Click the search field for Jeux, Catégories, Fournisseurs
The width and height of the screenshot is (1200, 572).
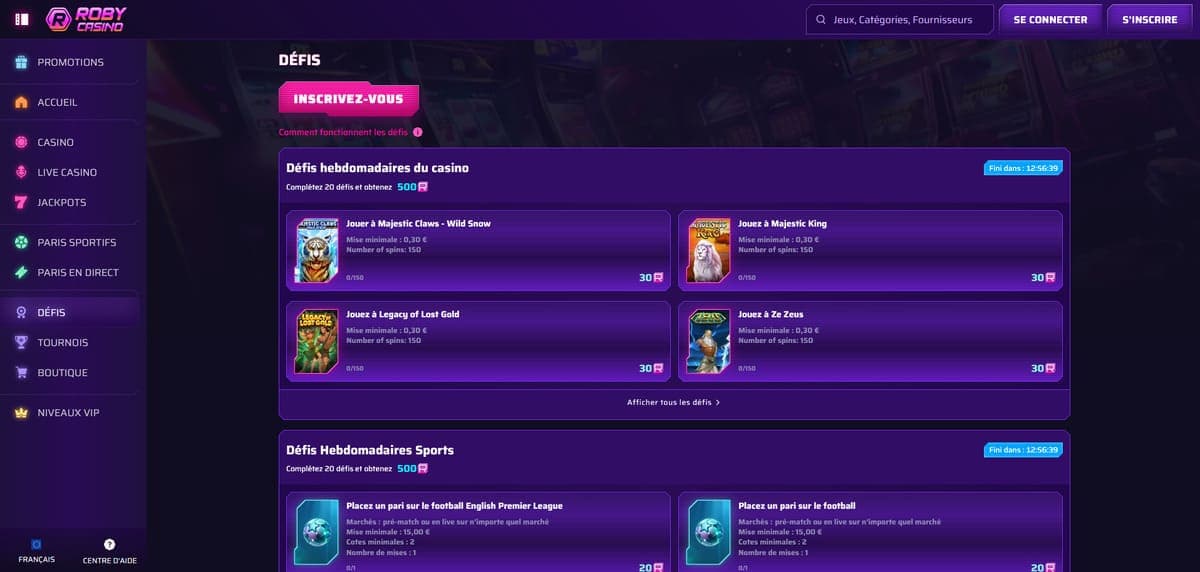(x=899, y=19)
